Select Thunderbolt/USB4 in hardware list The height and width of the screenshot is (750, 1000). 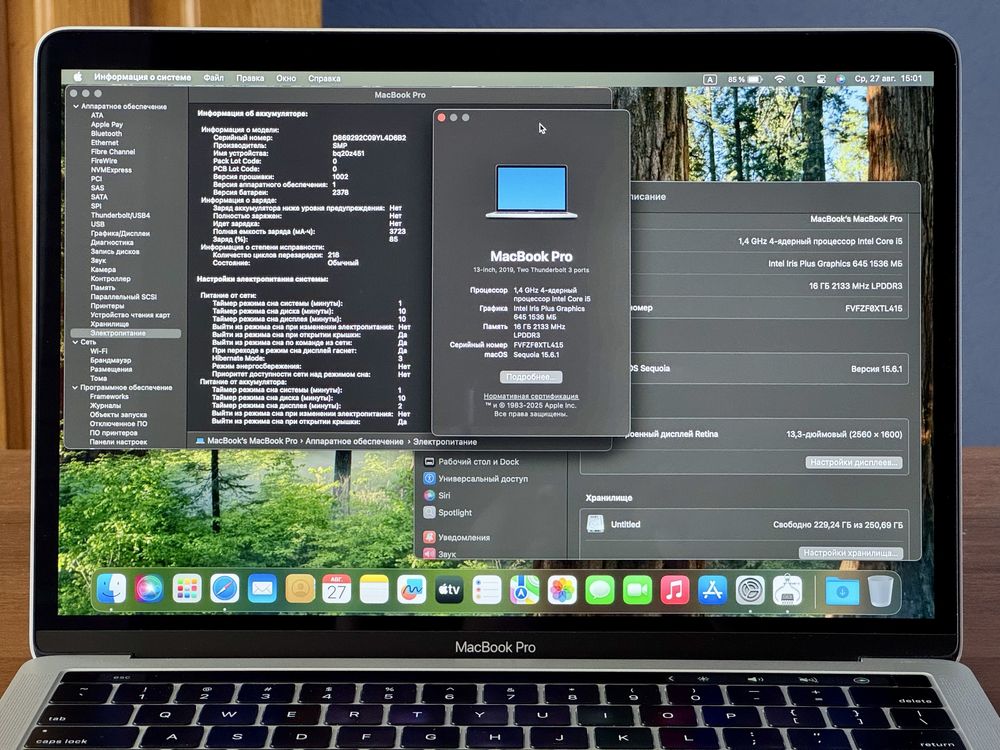120,216
